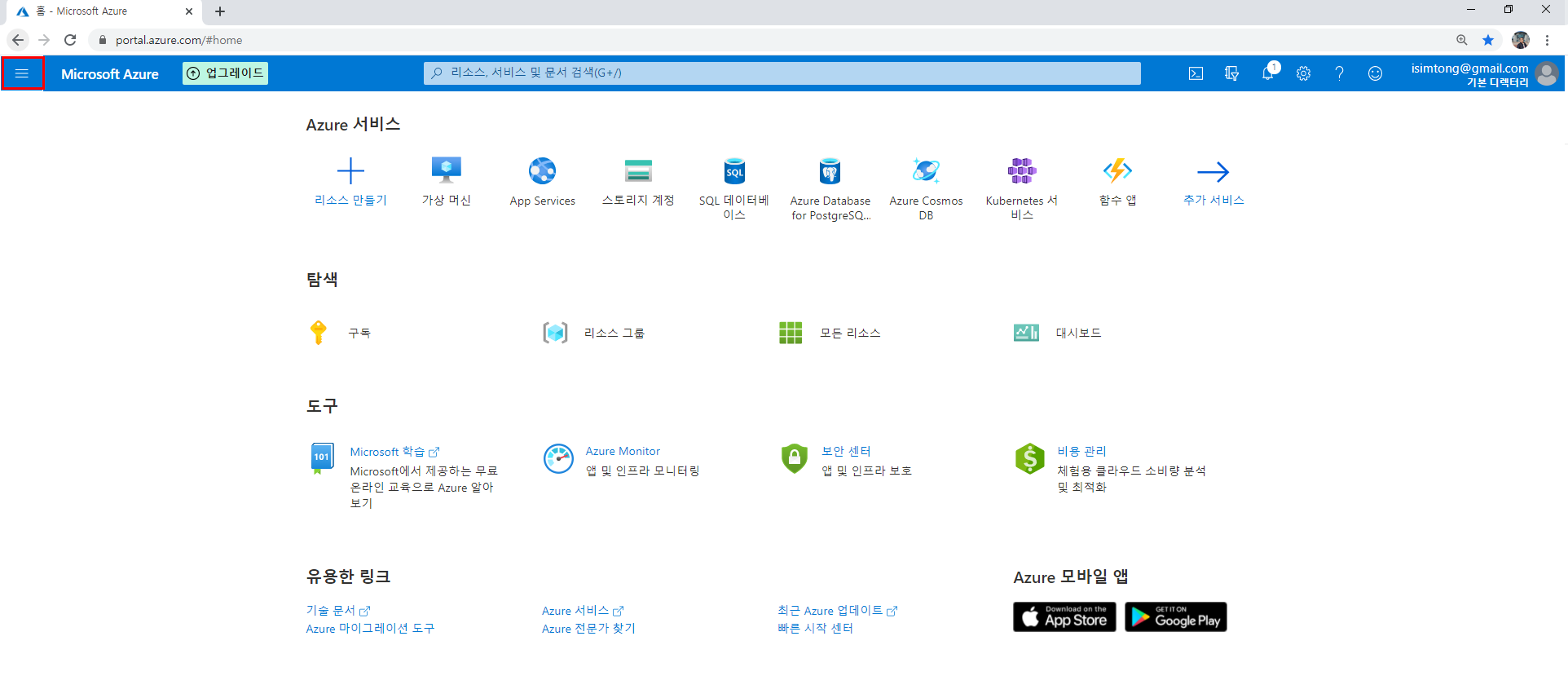Click the Azure Monitor gauge icon
1568x676 pixels.
click(558, 458)
